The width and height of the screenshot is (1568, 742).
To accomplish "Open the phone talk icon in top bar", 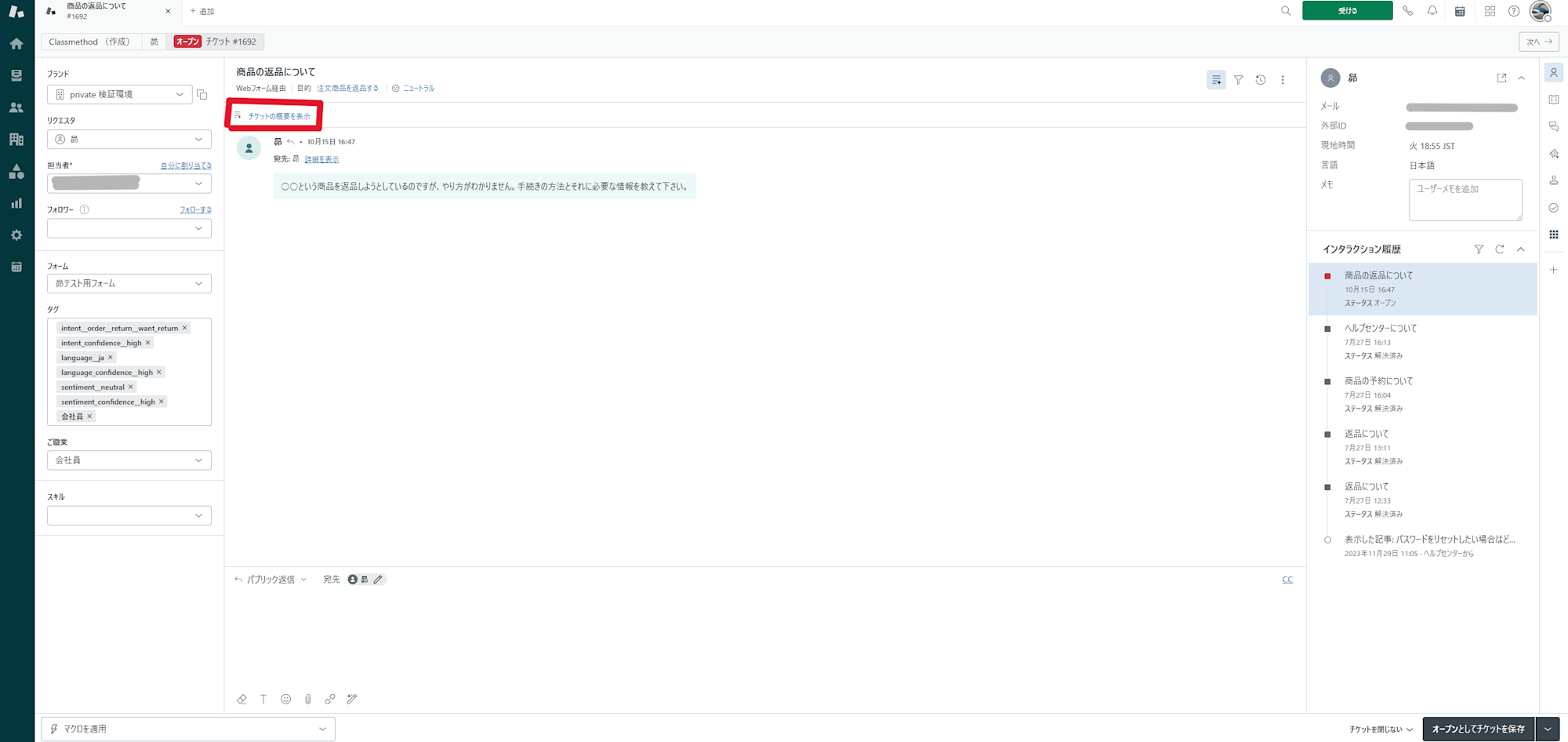I will point(1408,11).
